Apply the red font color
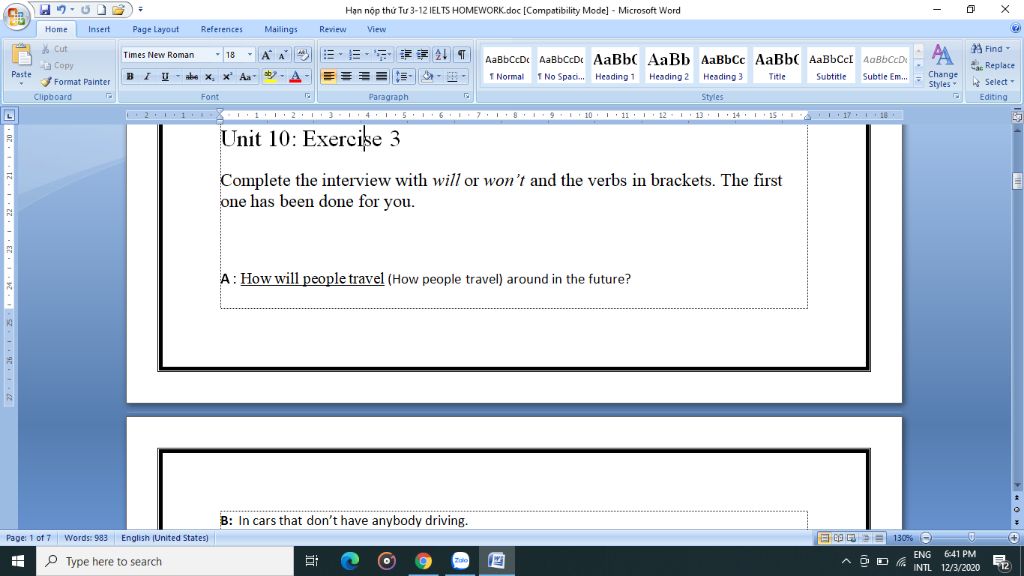Image resolution: width=1024 pixels, height=576 pixels. [x=295, y=76]
